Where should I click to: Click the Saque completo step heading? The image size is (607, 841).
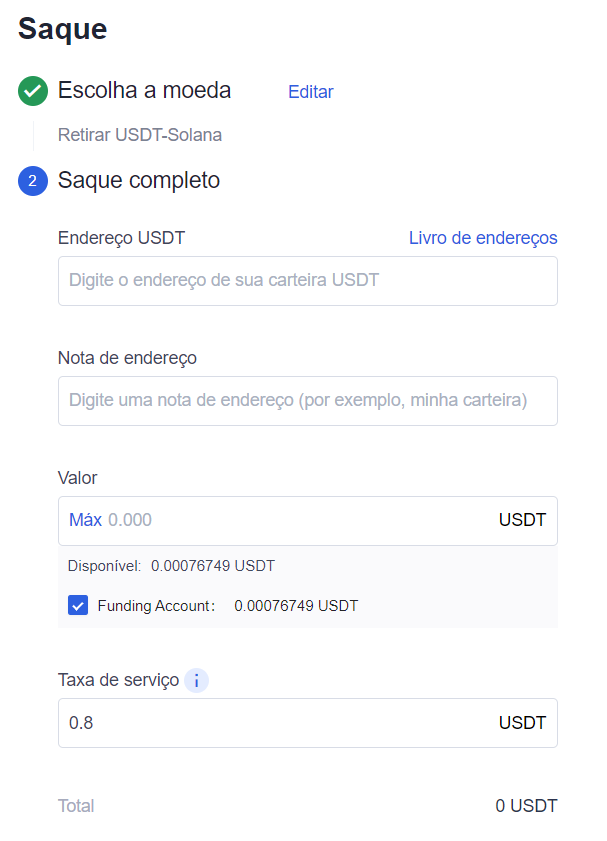click(x=139, y=181)
